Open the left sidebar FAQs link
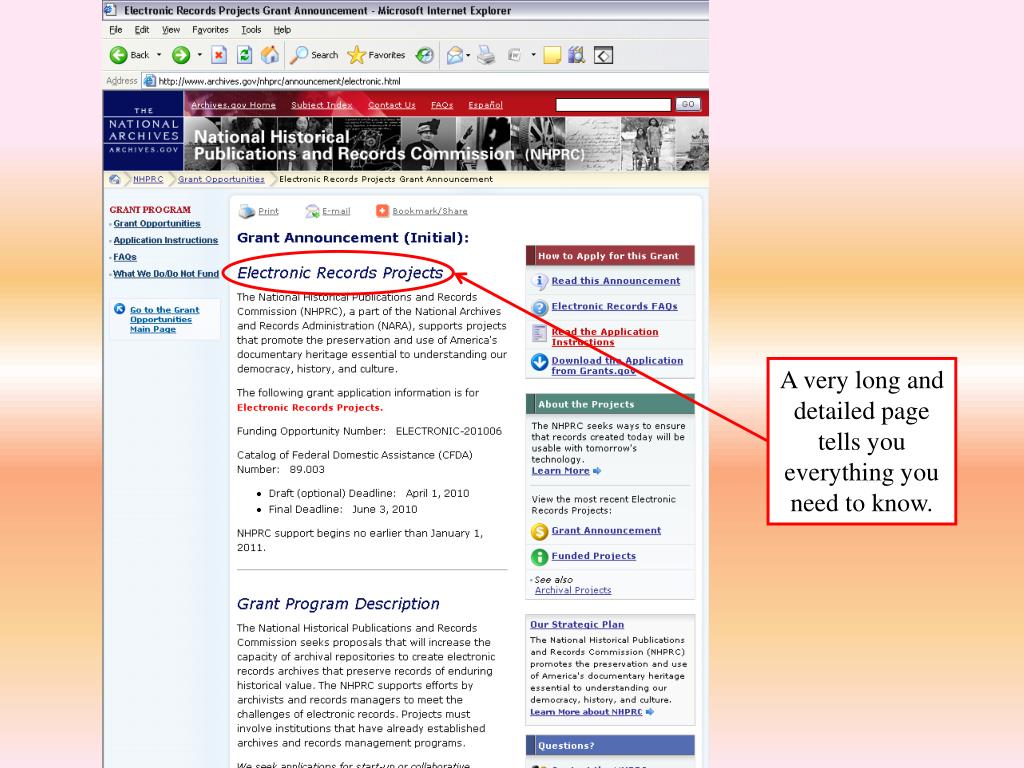 [x=125, y=257]
